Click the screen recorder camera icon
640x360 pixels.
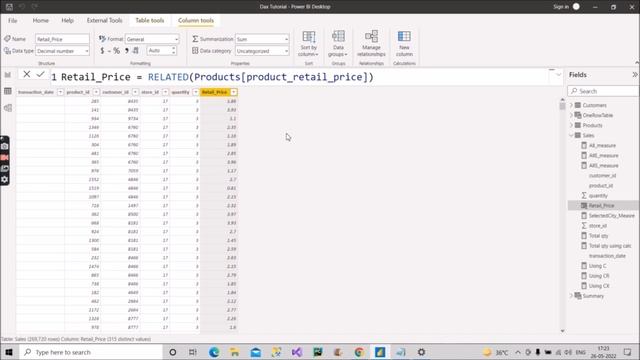pyautogui.click(x=4, y=146)
